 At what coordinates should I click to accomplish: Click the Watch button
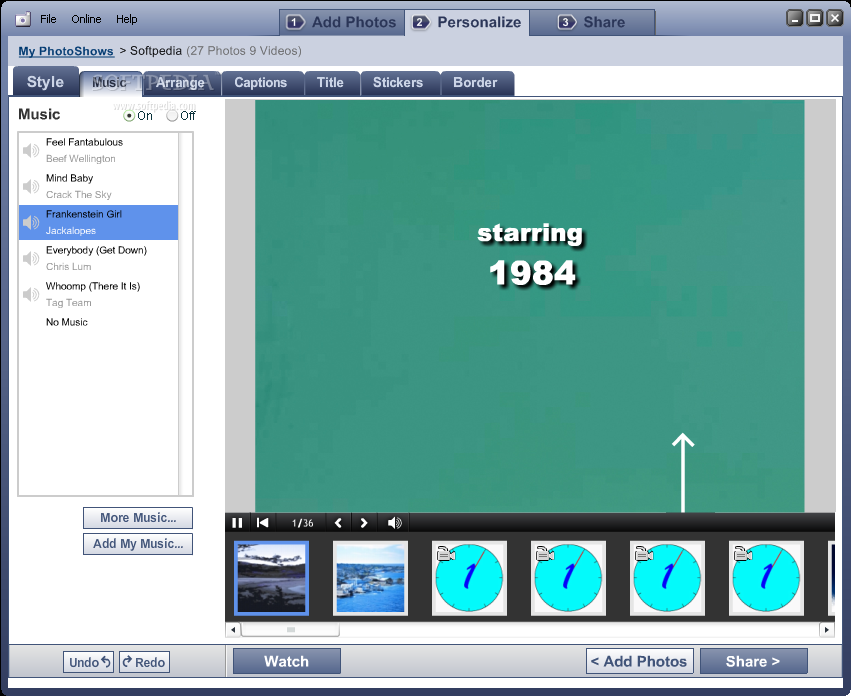point(287,662)
